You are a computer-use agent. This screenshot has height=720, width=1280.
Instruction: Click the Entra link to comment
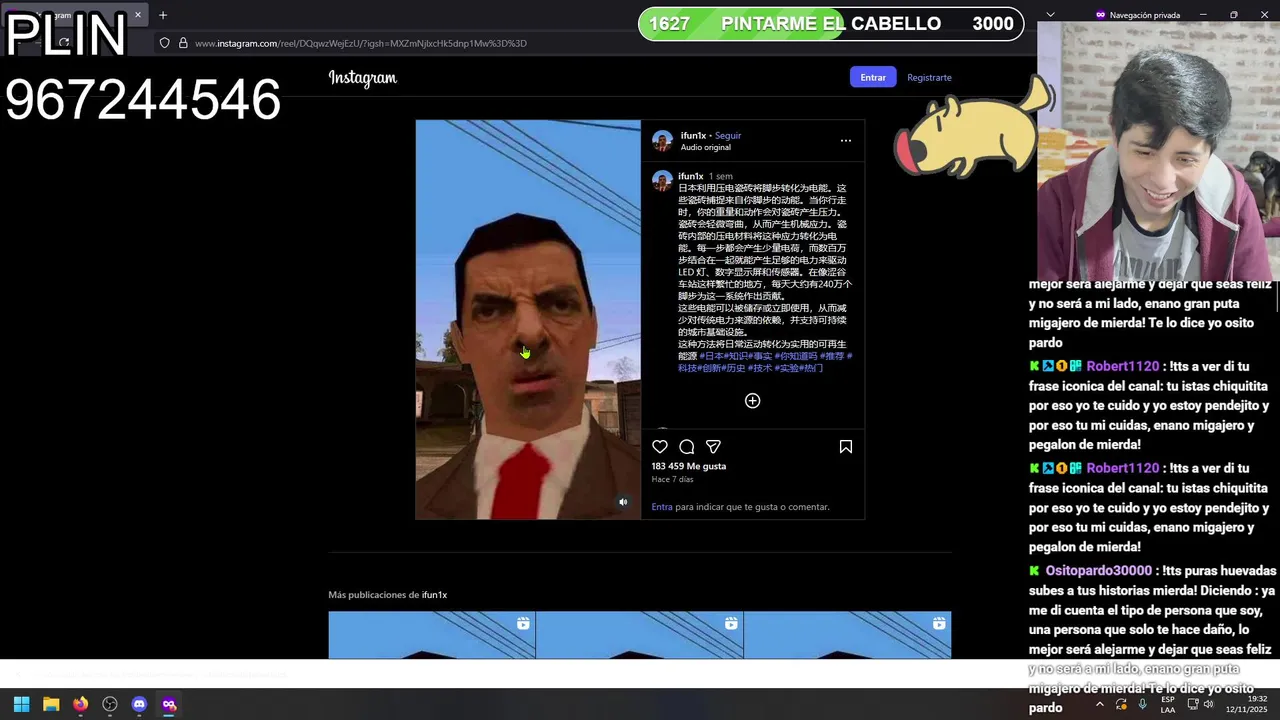pyautogui.click(x=662, y=507)
